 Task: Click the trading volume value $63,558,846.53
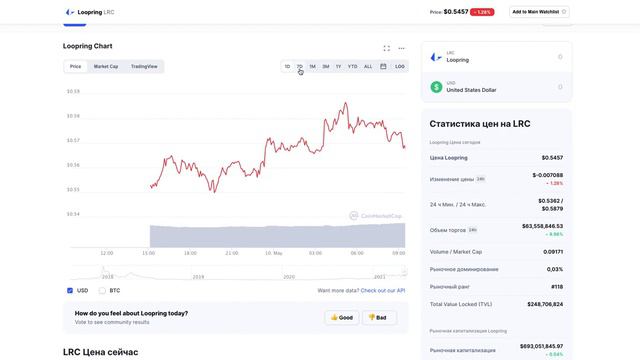coord(542,226)
